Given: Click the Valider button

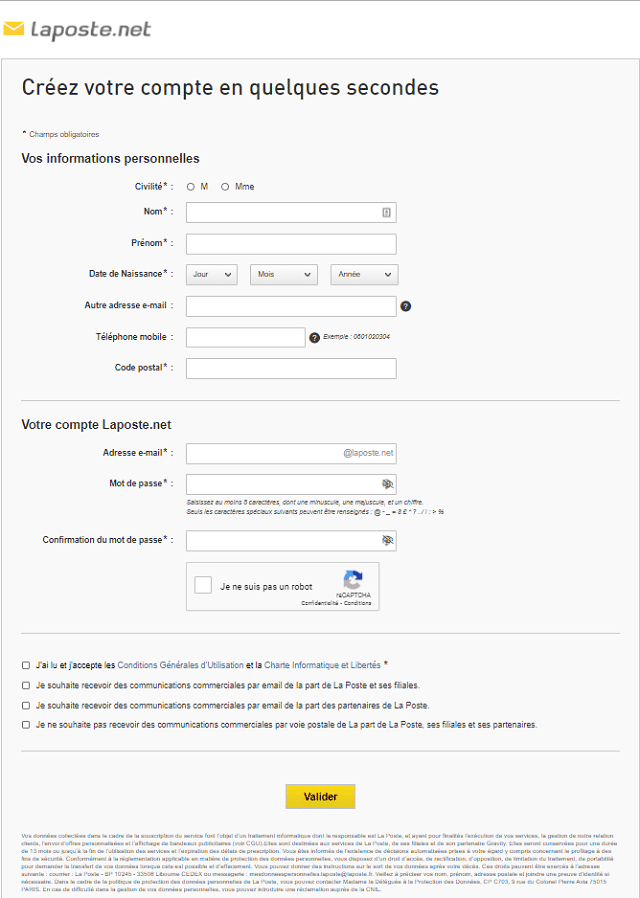Looking at the screenshot, I should click(x=320, y=796).
